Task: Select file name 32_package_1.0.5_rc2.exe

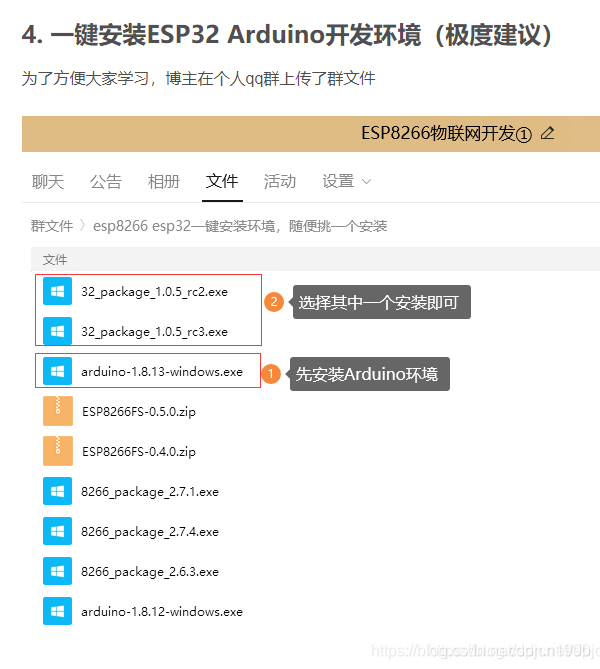Action: 154,292
